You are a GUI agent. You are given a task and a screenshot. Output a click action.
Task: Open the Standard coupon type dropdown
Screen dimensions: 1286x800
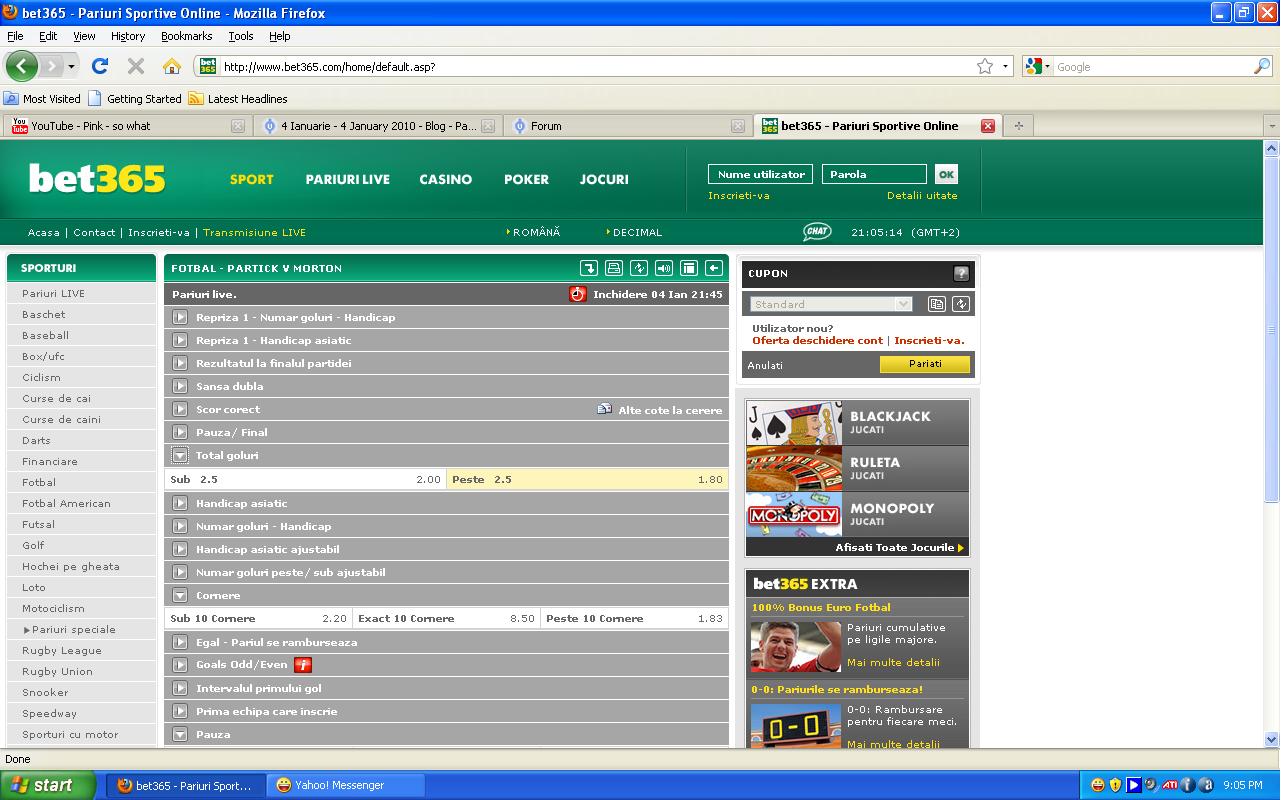point(831,304)
